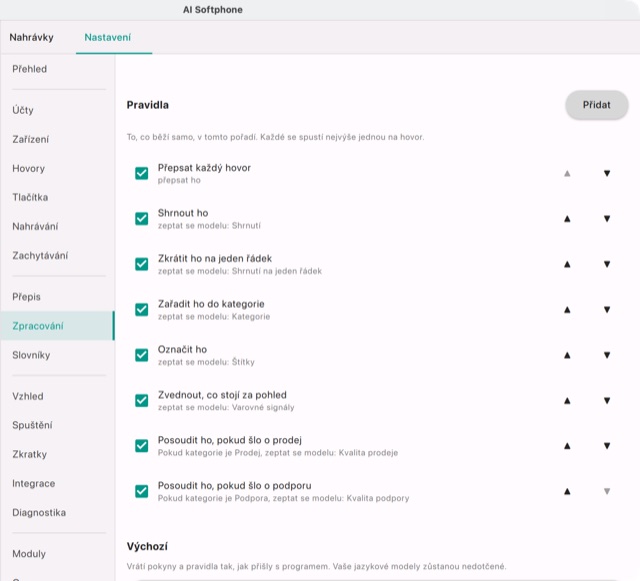Uncheck "Přepsat každý hovor" rule
640x581 pixels.
(142, 174)
